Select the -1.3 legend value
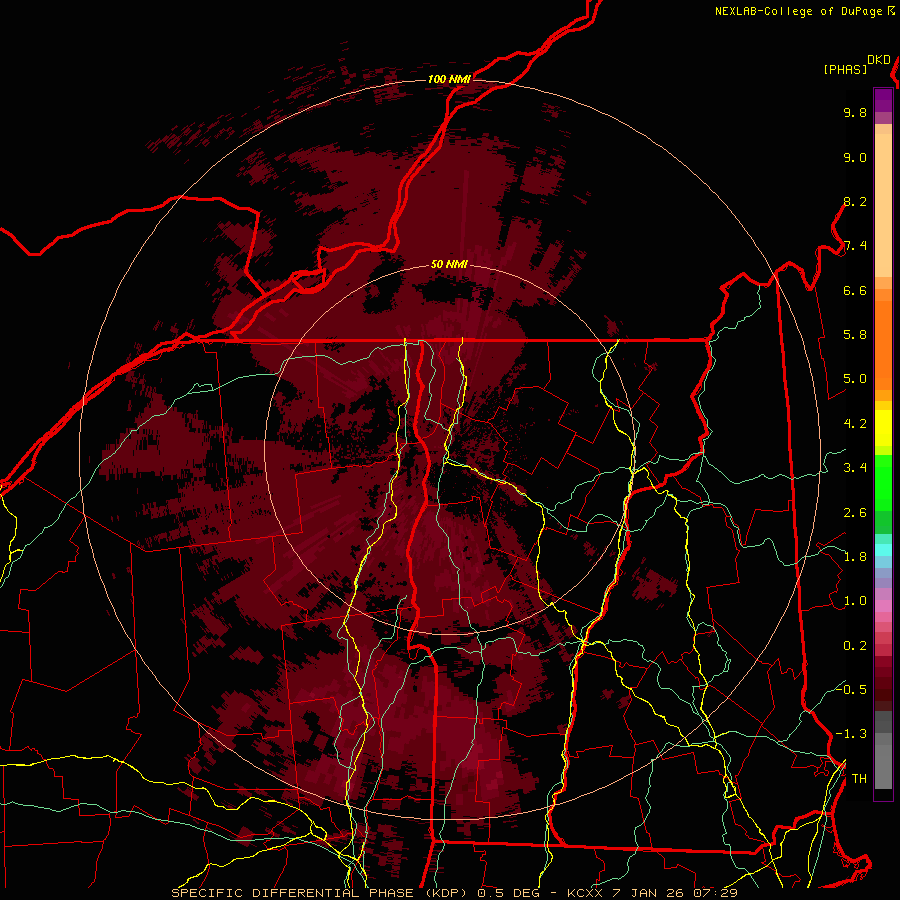The width and height of the screenshot is (900, 900). coord(851,735)
